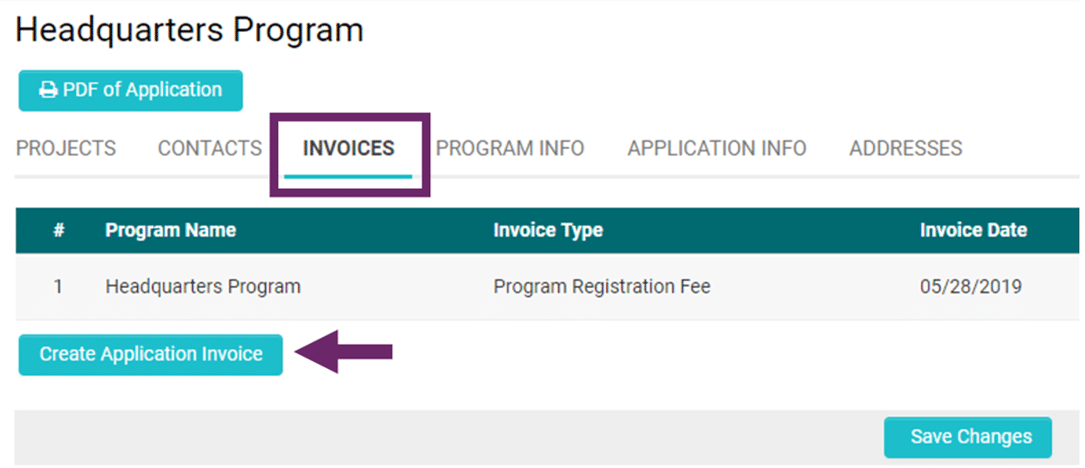
Task: Go to the Program Info tab
Action: 510,149
